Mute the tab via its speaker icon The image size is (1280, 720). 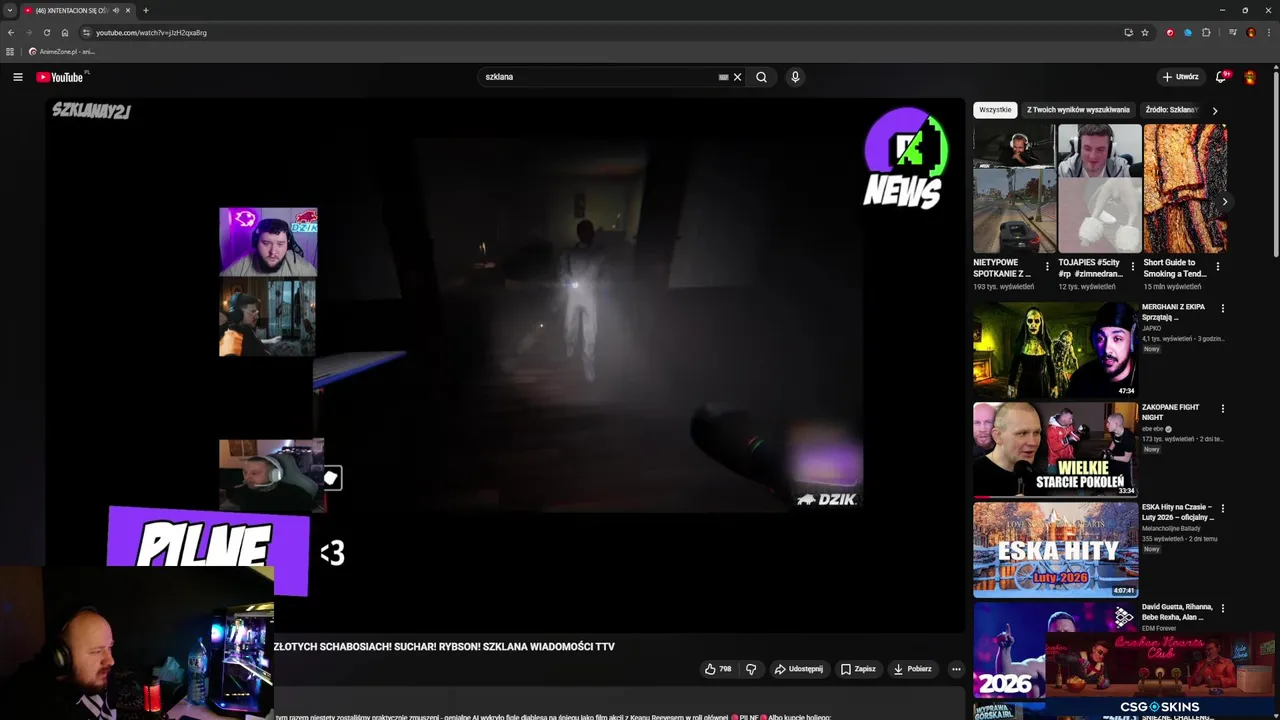click(116, 10)
